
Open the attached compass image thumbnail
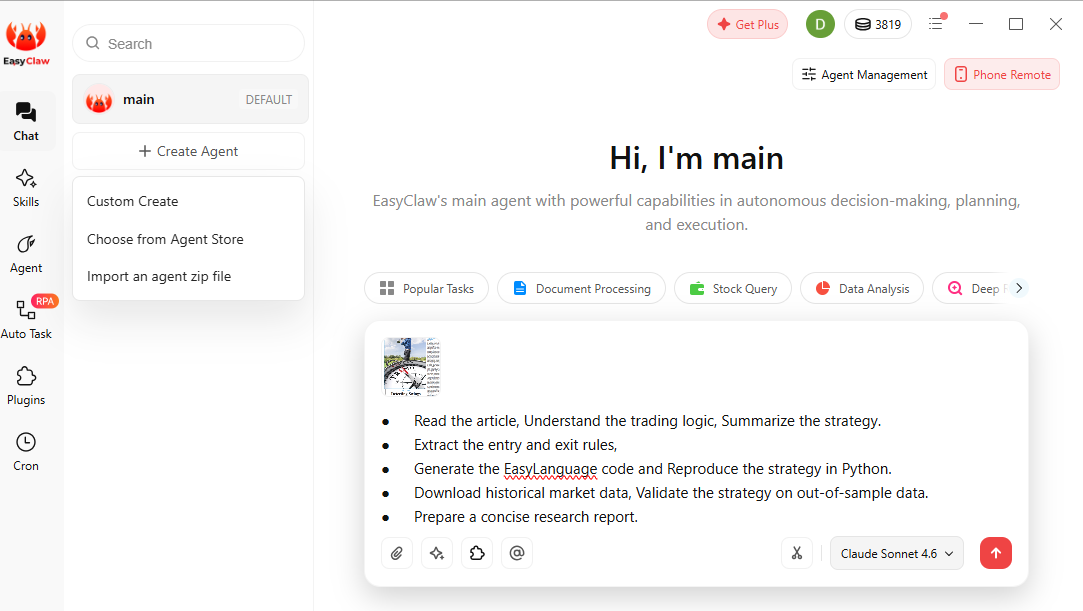411,367
